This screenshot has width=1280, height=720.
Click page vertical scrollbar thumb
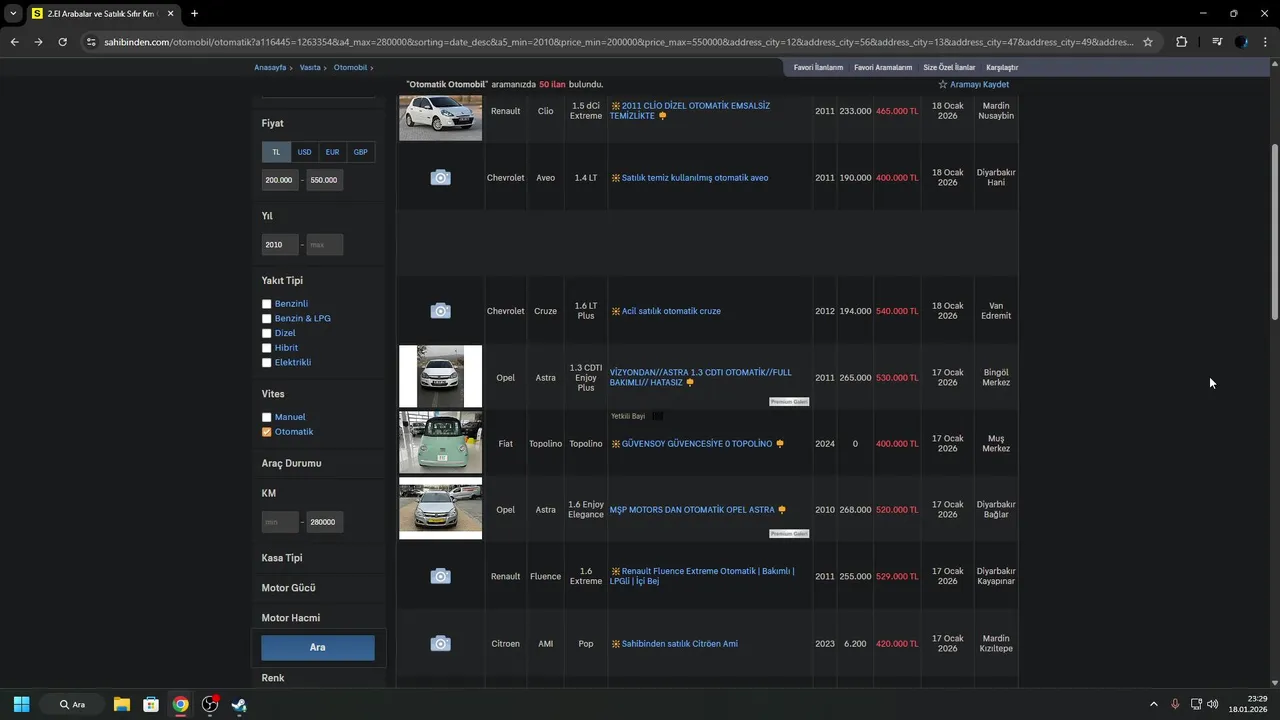click(x=1274, y=232)
